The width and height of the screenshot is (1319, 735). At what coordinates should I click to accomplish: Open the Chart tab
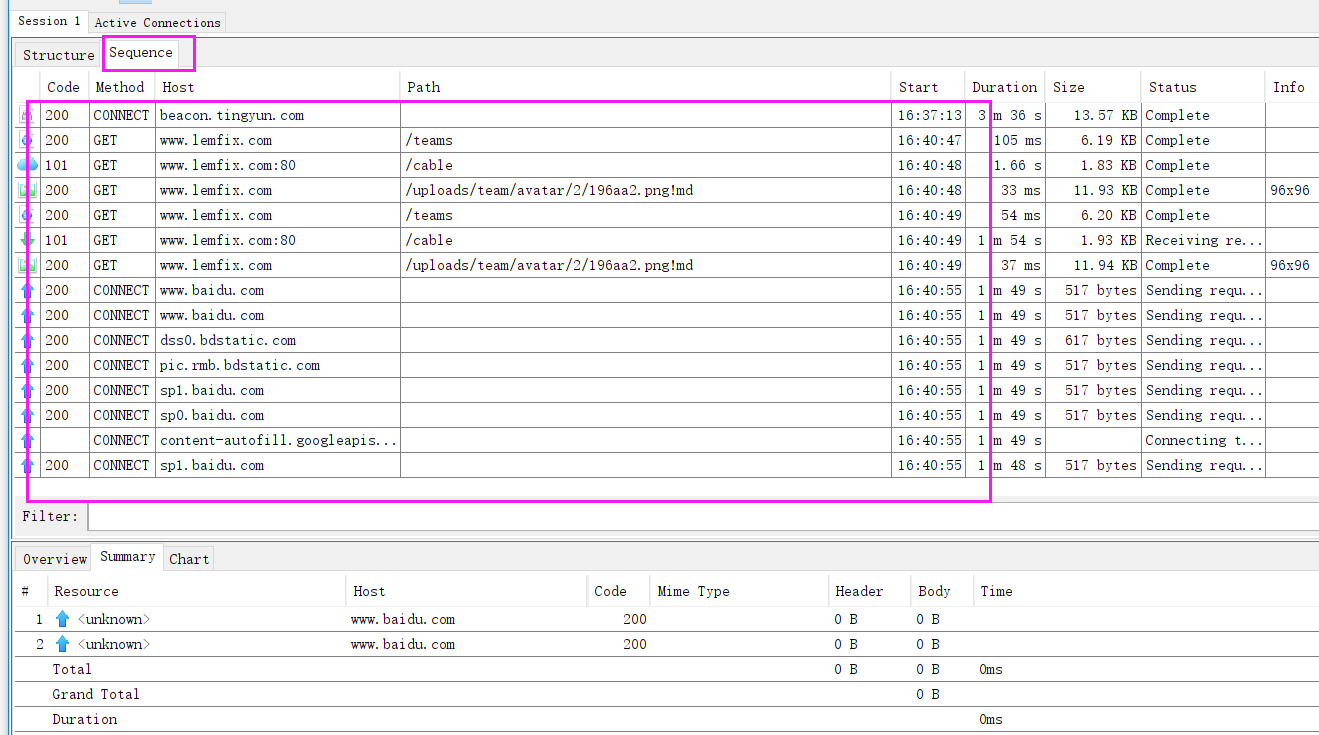point(189,559)
